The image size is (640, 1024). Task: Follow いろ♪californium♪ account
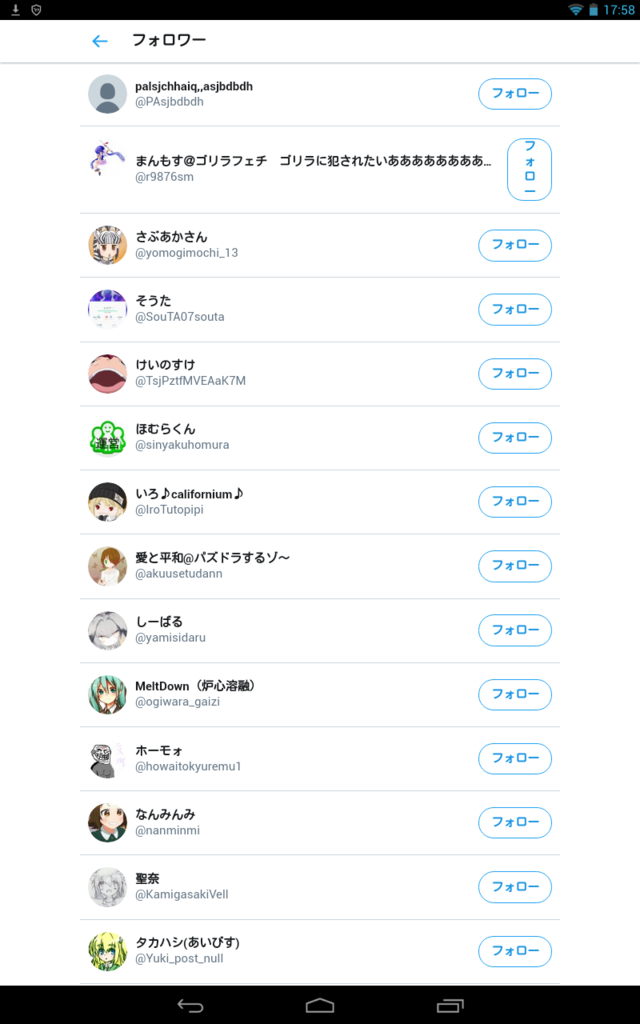[515, 502]
